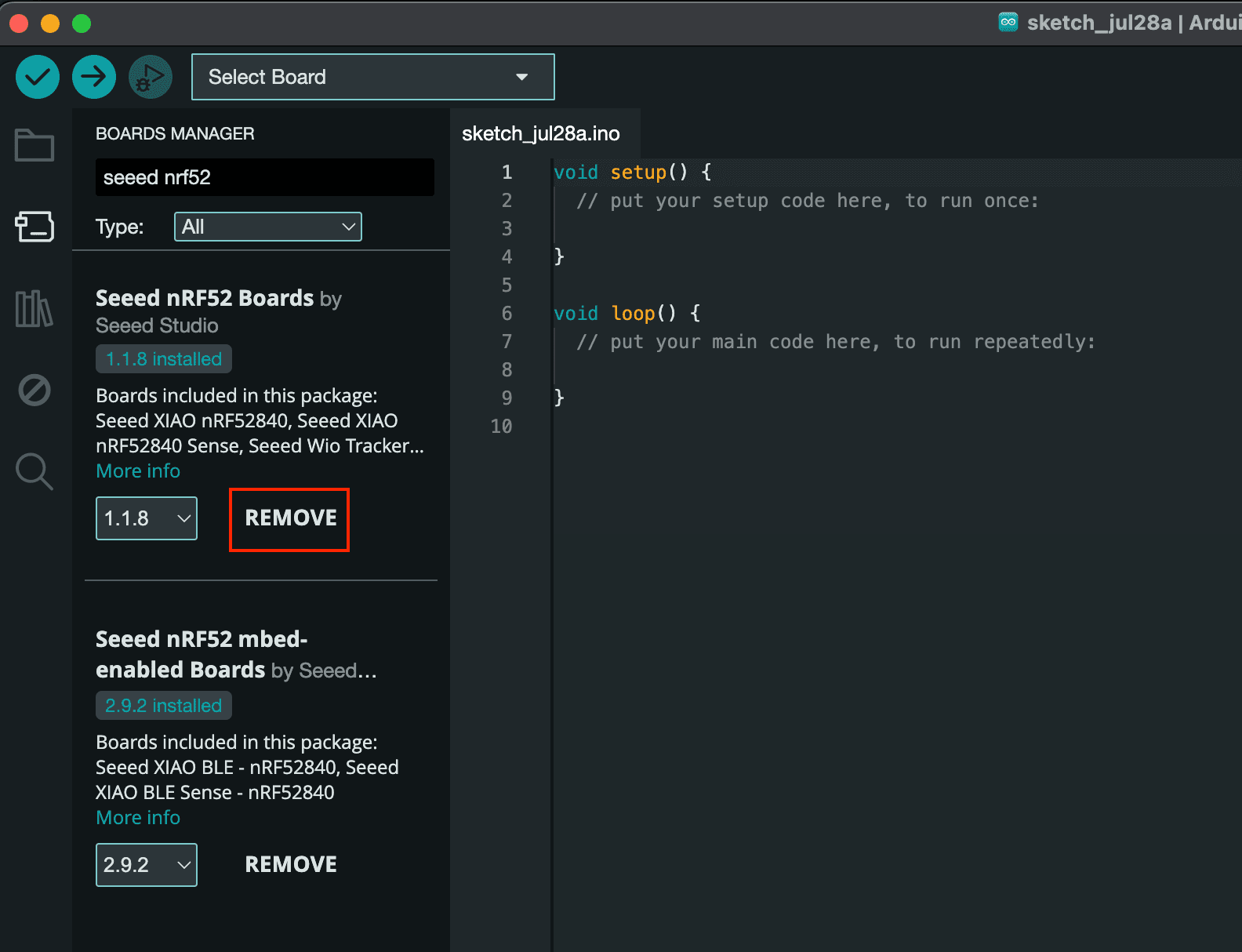
Task: Click the Verify checkmark button
Action: click(38, 77)
